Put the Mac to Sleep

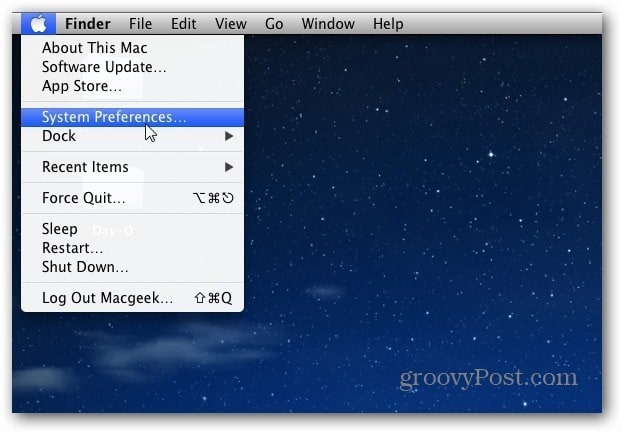132,229
